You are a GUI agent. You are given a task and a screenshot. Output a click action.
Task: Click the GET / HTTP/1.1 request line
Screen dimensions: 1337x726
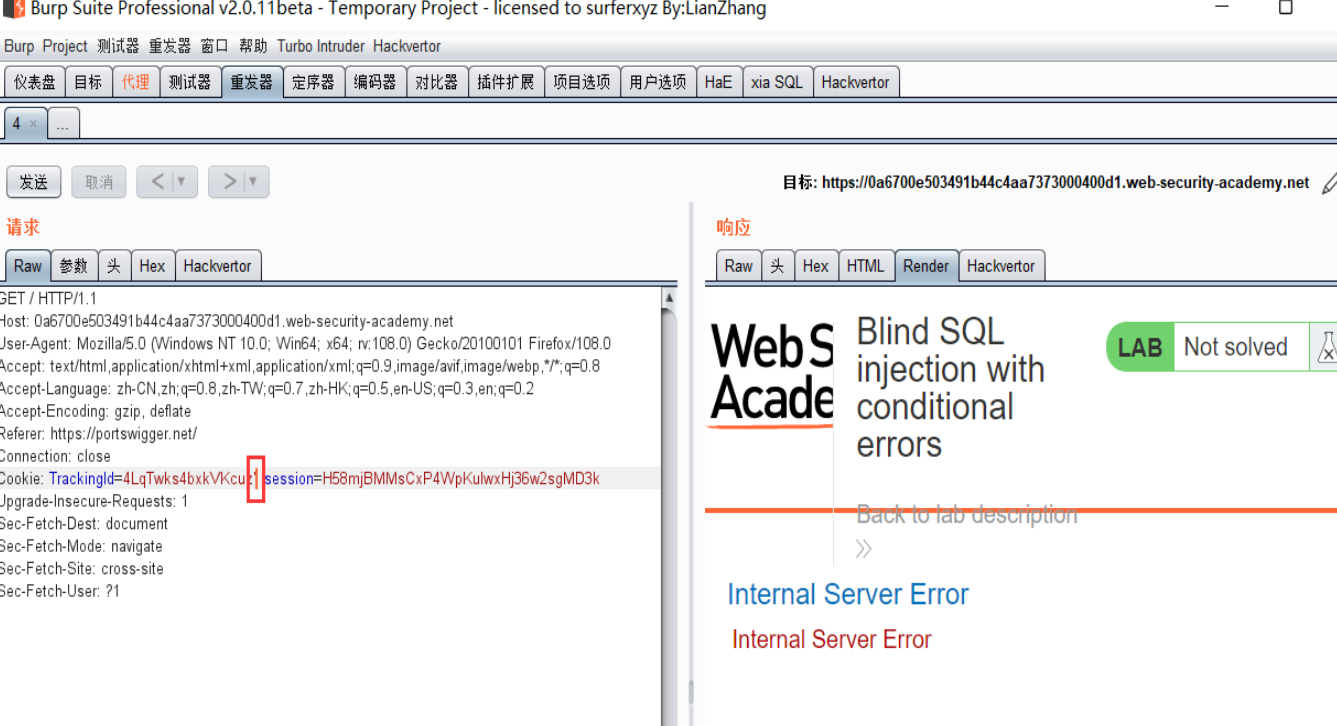tap(48, 299)
